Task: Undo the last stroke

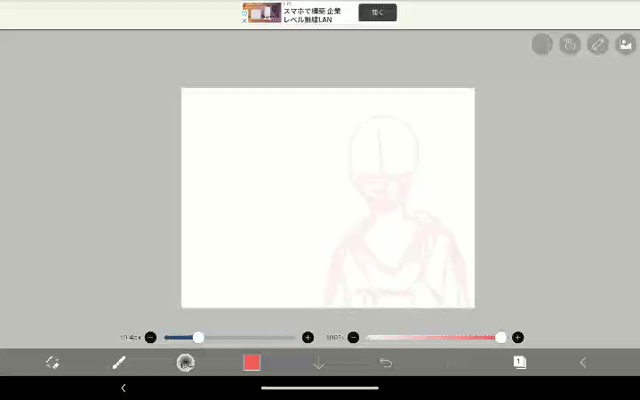Action: [x=385, y=362]
